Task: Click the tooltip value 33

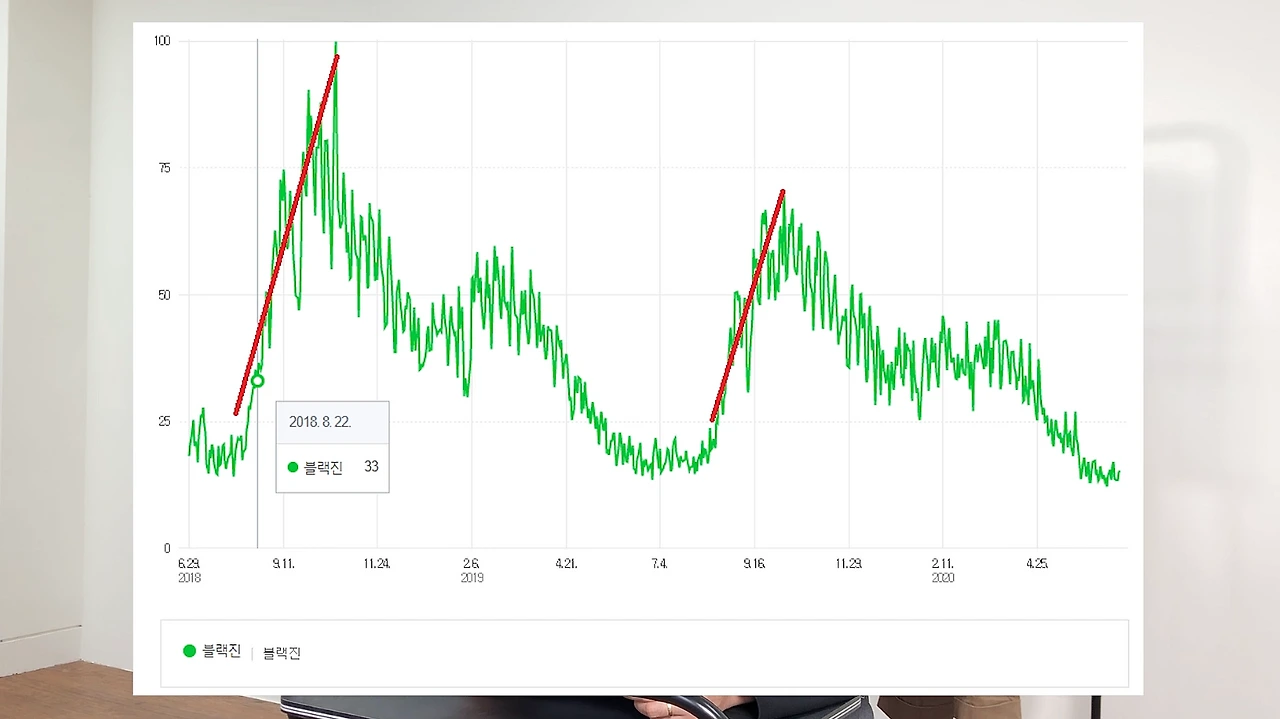Action: [x=371, y=467]
